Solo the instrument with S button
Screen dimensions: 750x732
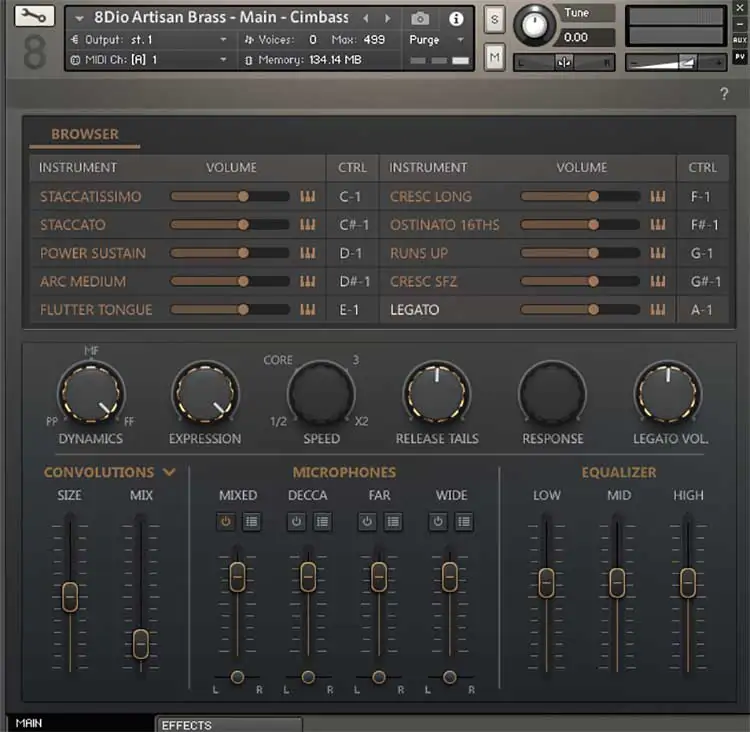pos(494,20)
